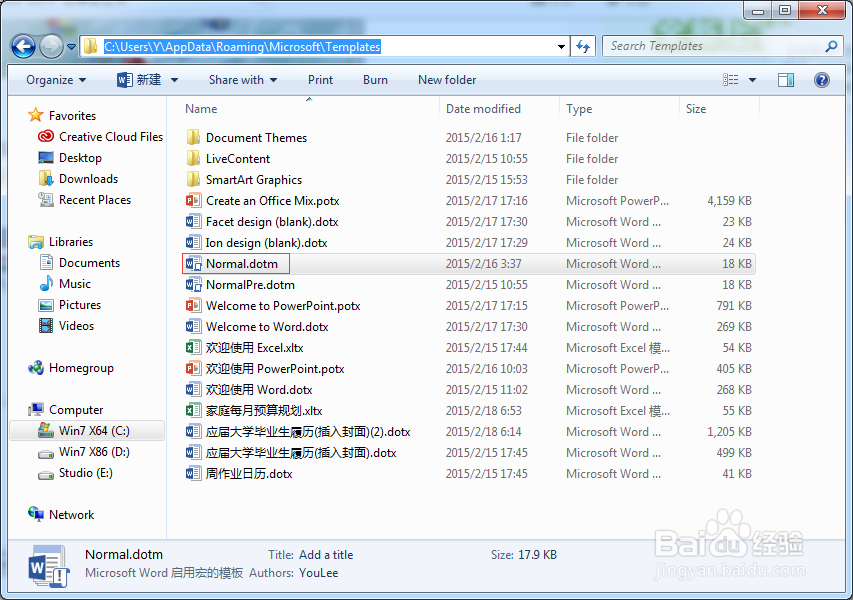Open the Organize dropdown menu

pos(55,79)
